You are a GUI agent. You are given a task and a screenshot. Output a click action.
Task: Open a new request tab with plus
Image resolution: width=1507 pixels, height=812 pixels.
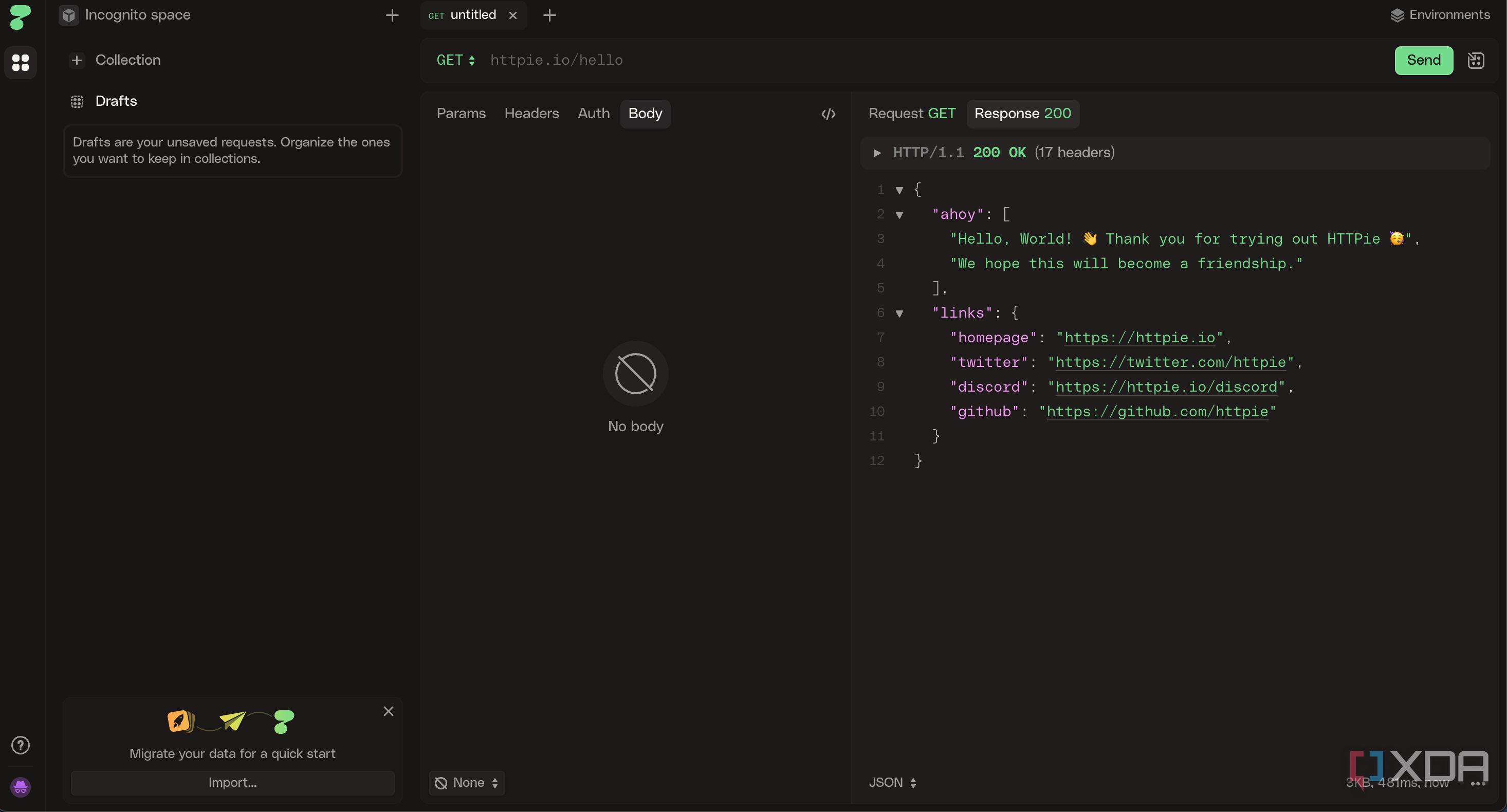point(549,15)
